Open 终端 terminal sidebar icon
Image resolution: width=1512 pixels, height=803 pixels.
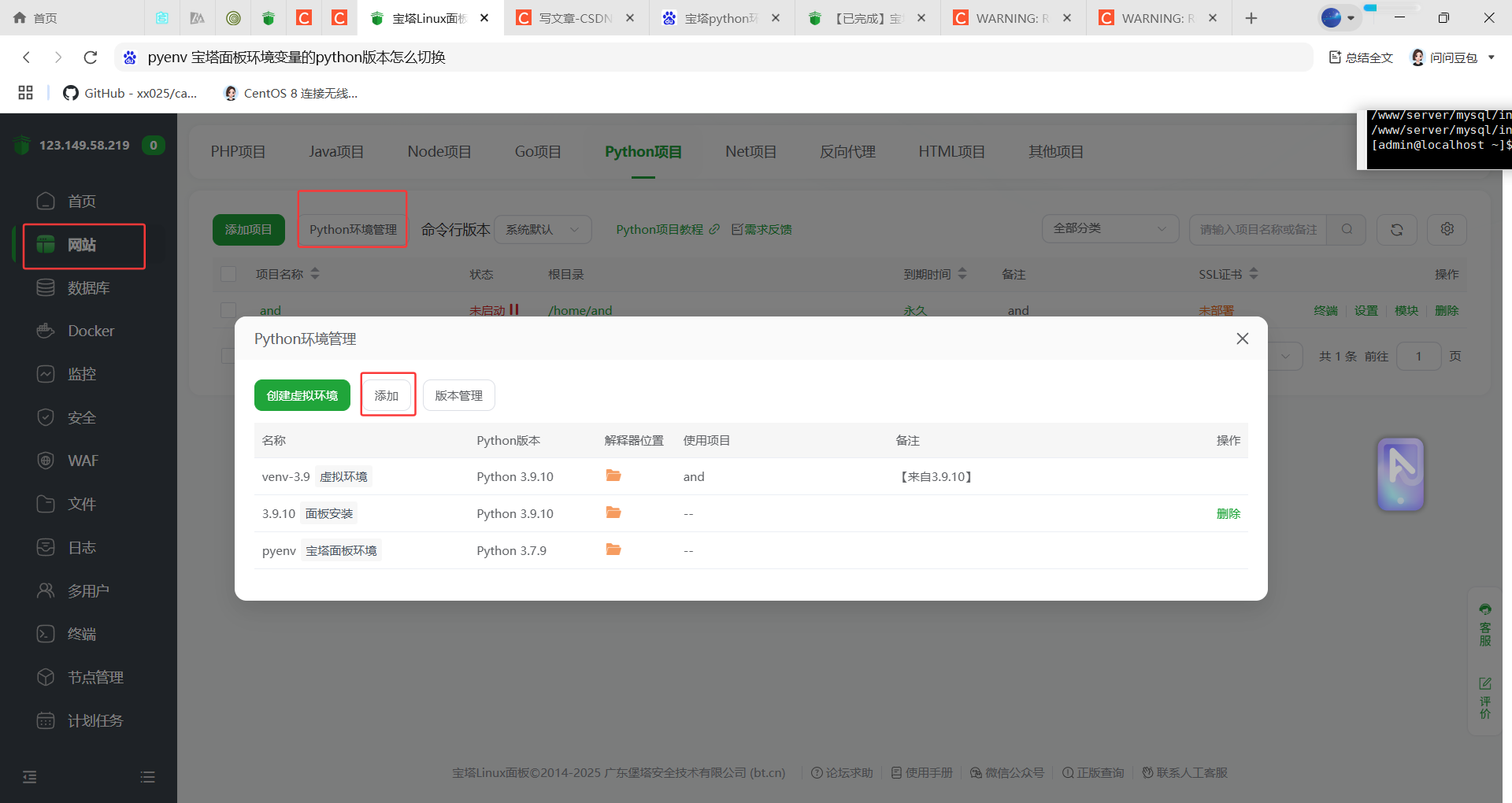(x=46, y=634)
